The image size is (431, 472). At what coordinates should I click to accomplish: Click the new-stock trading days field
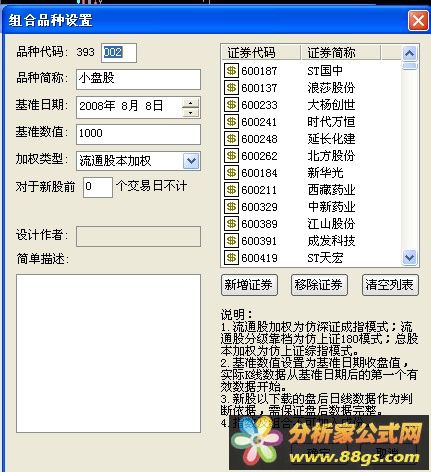(98, 187)
